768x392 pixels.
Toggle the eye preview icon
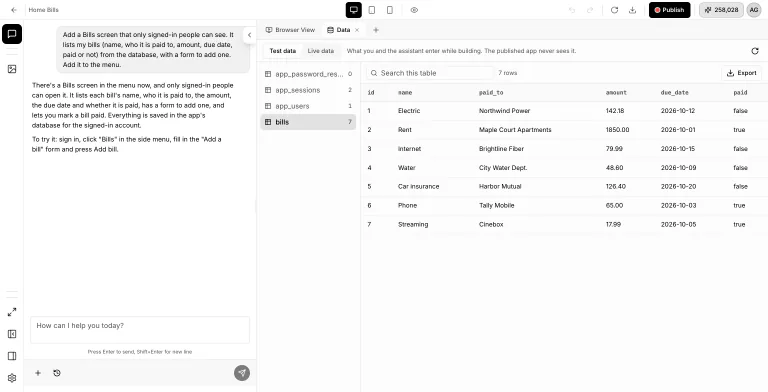[414, 10]
